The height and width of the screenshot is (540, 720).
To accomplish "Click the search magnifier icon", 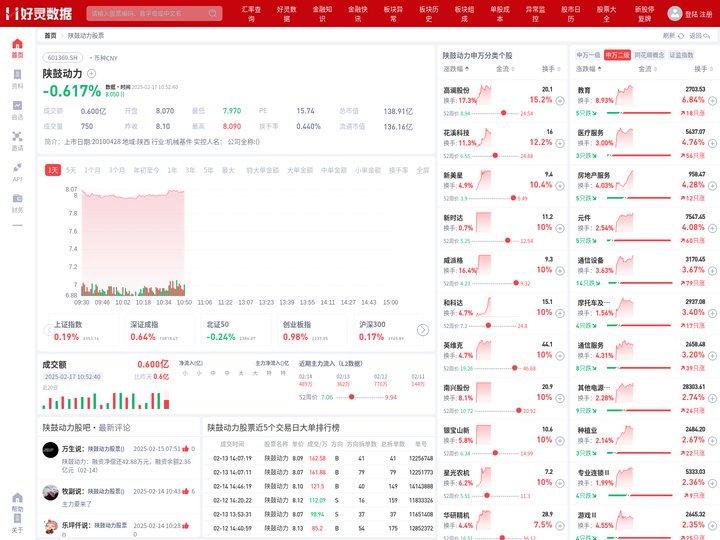I will [213, 13].
